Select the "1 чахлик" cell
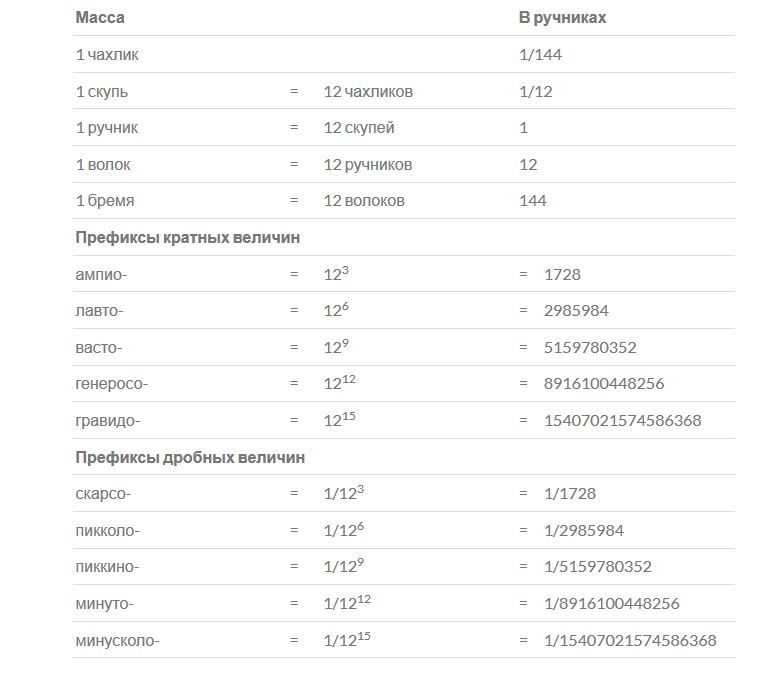 coord(107,55)
